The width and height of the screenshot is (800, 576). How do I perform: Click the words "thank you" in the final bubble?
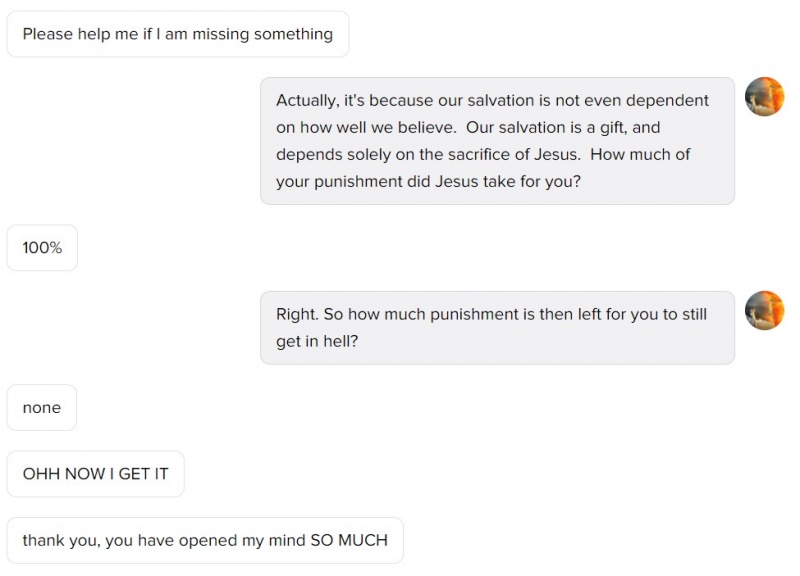tap(58, 540)
